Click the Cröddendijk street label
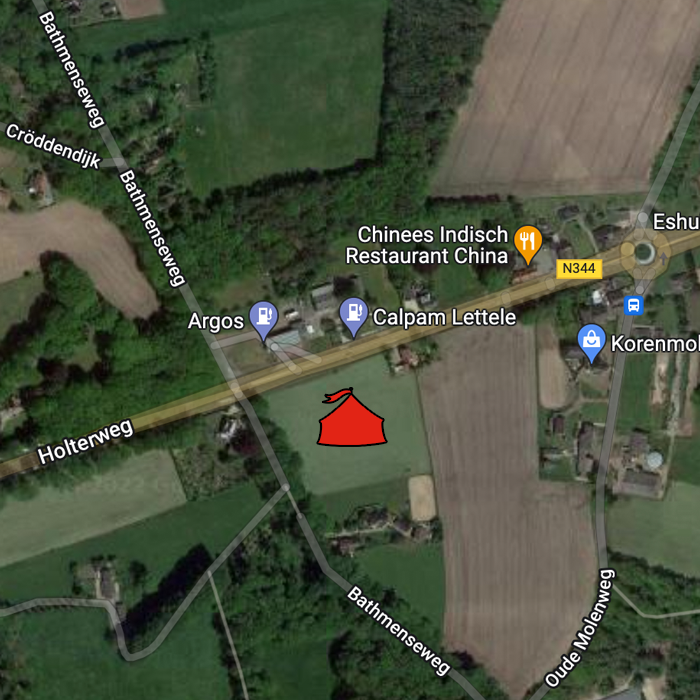Screen dimensions: 700x700 tap(53, 146)
